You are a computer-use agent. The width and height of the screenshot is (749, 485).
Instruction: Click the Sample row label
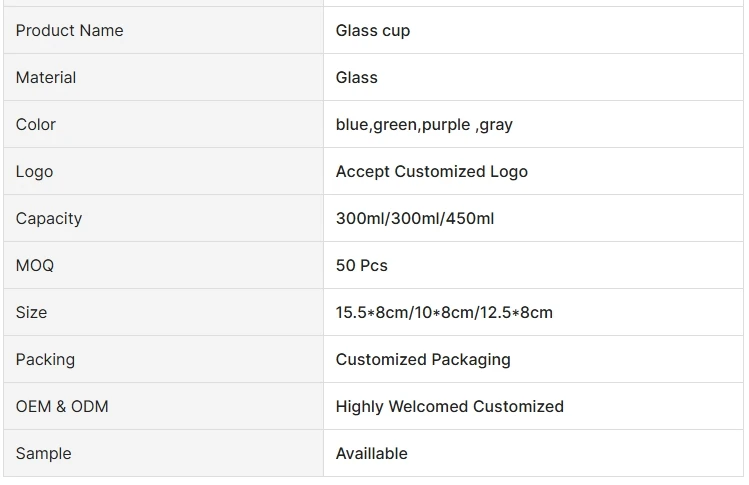[44, 454]
